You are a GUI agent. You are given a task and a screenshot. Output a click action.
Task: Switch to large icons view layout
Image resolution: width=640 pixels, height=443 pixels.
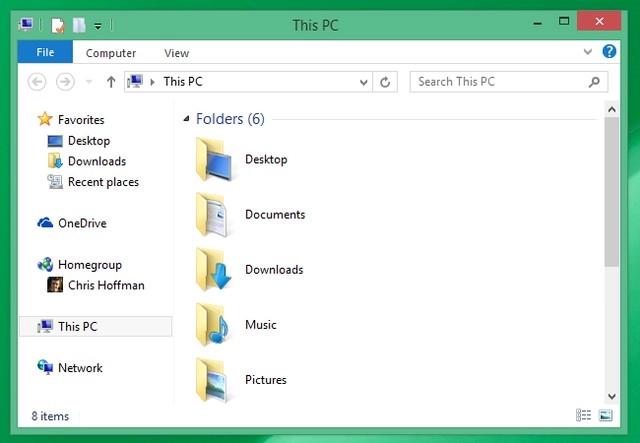tap(605, 415)
